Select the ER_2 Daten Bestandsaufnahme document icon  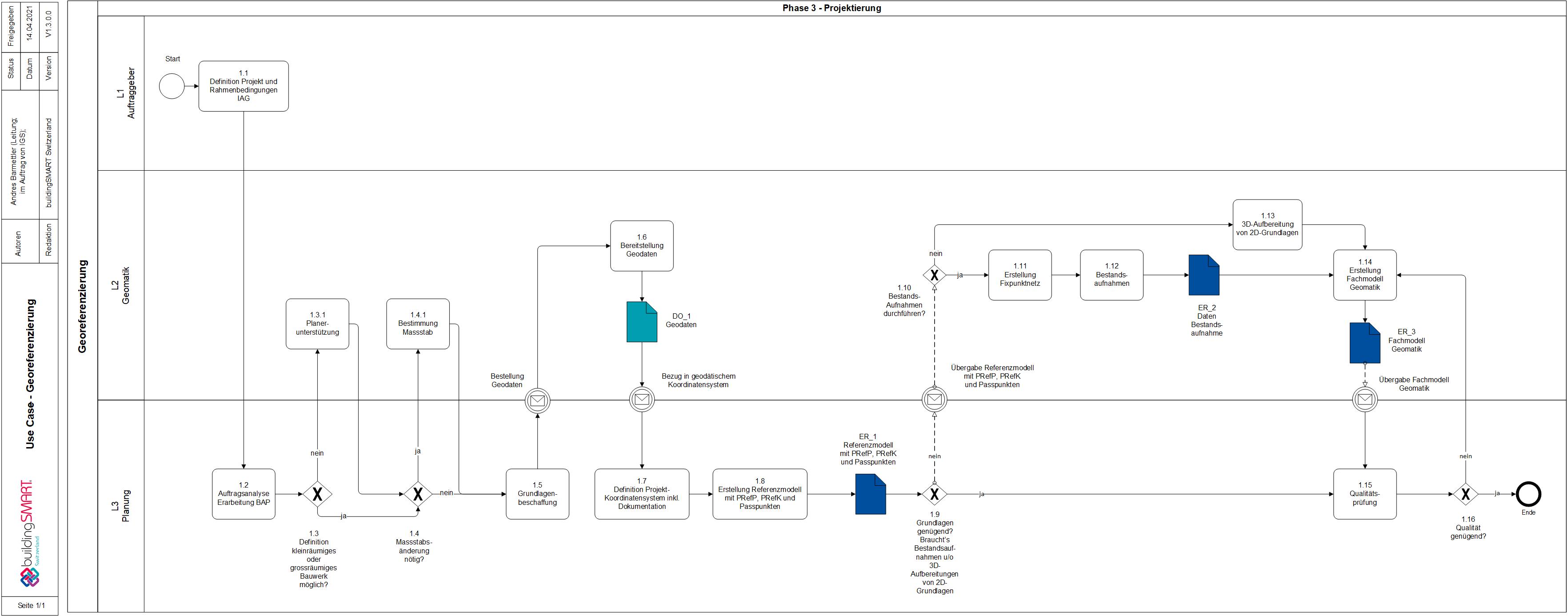1204,275
